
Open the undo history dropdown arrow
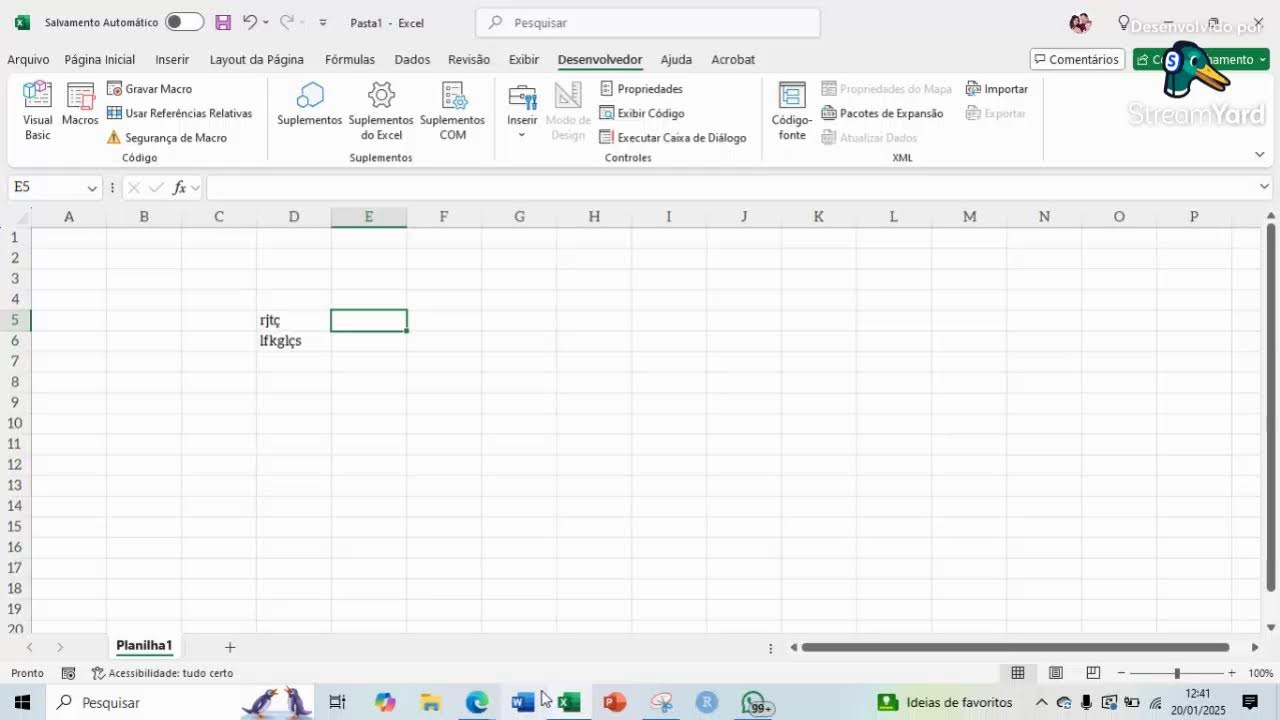point(266,22)
